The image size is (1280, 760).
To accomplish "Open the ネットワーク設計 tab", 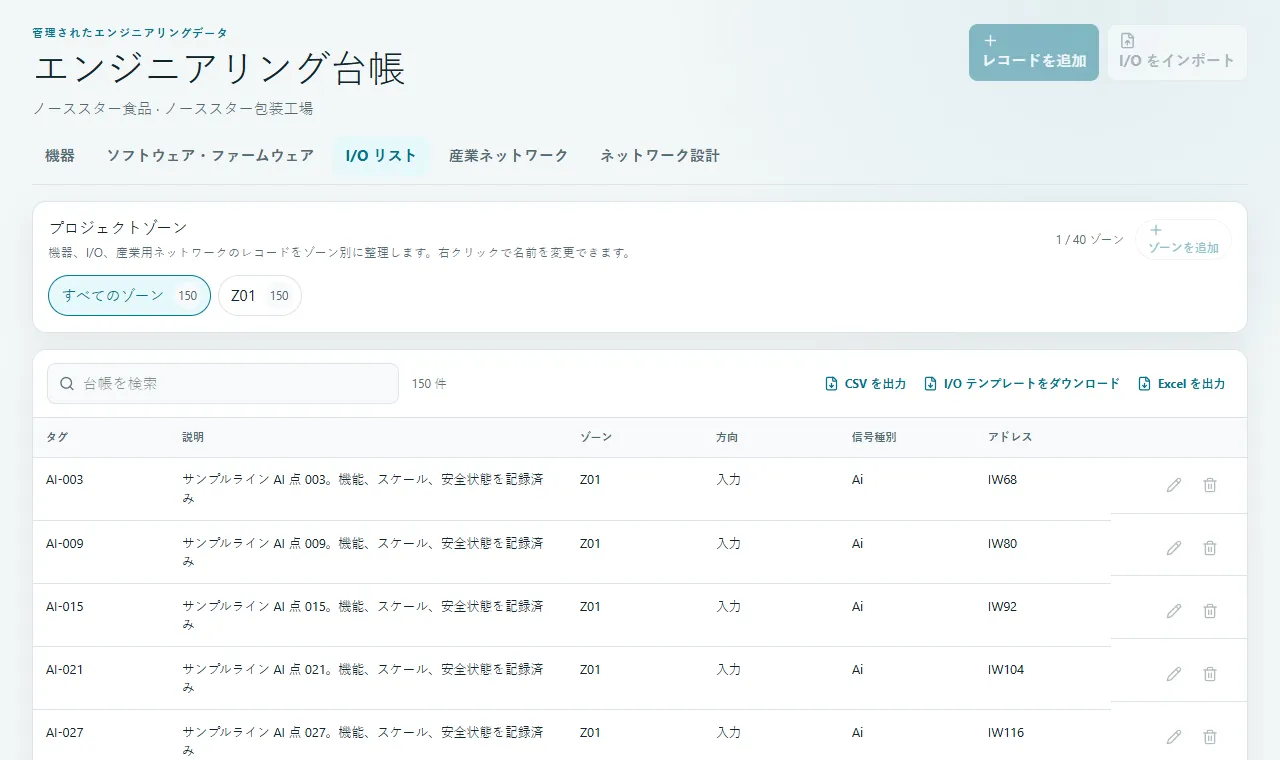I will (660, 156).
